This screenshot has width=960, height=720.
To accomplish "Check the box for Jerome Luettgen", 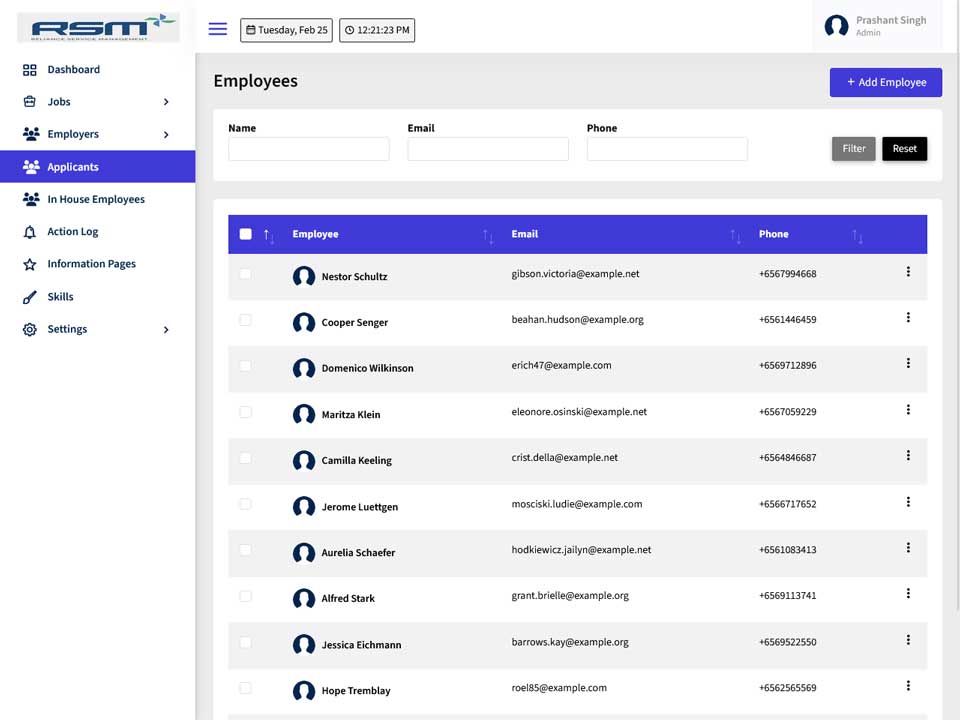I will pyautogui.click(x=246, y=504).
